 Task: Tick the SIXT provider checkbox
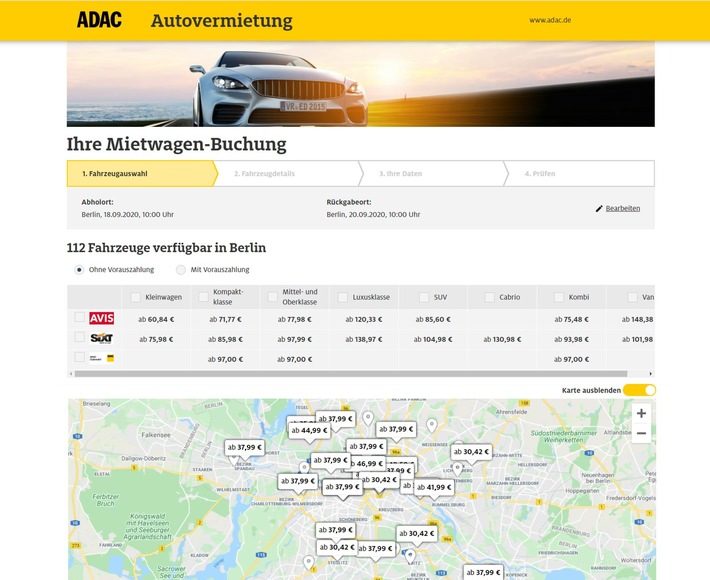(x=79, y=337)
